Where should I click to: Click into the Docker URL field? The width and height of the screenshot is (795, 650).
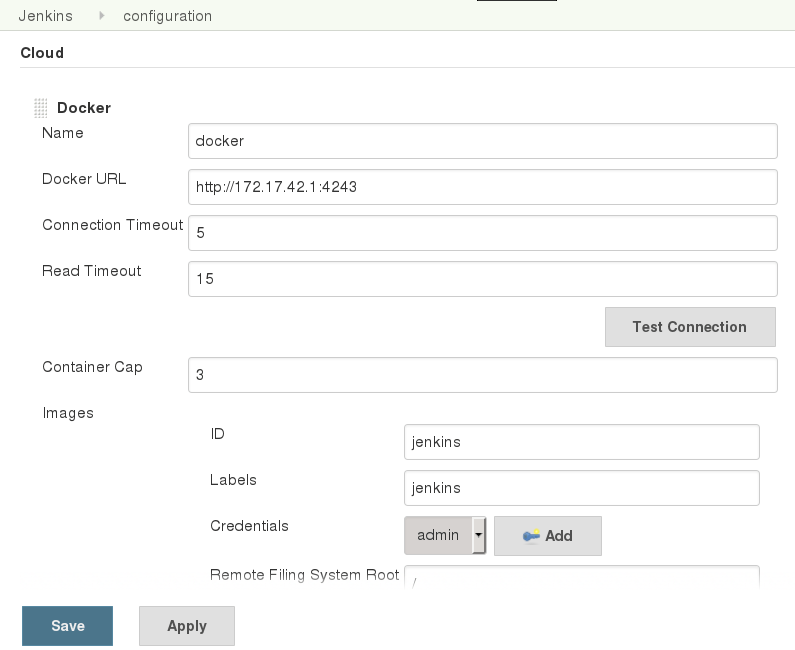[483, 187]
